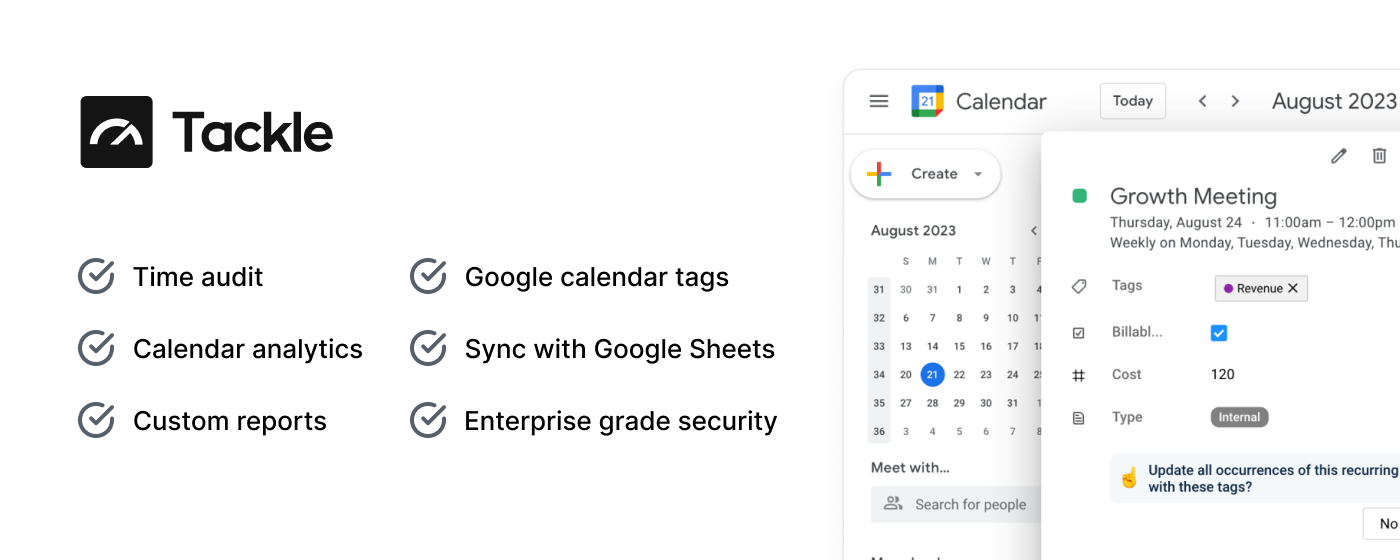Viewport: 1400px width, 560px height.
Task: Click the Tackle speedometer logo
Action: point(117,132)
